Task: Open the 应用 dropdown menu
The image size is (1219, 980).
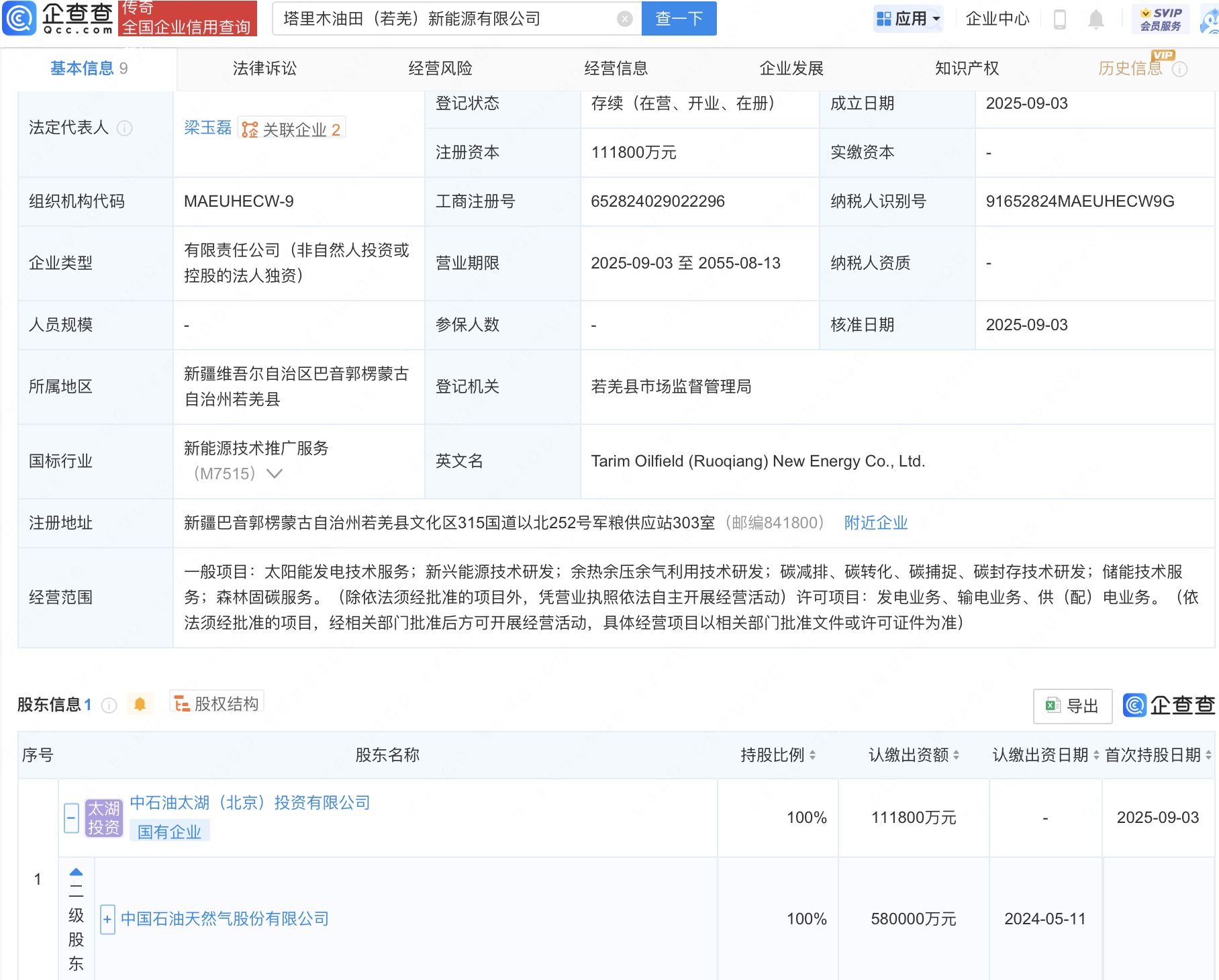Action: coord(909,19)
